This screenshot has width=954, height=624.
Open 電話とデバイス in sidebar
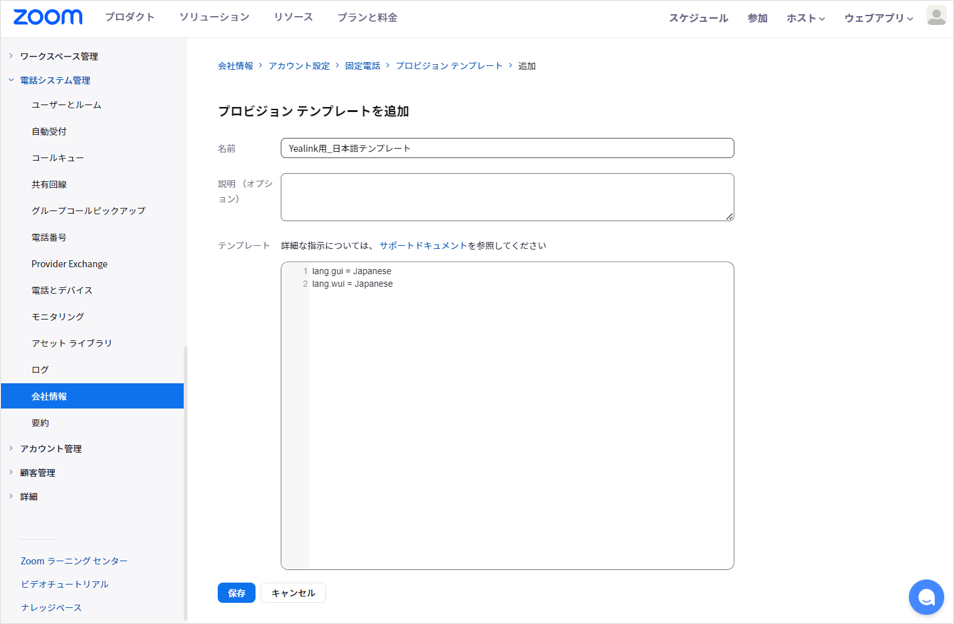(x=62, y=290)
